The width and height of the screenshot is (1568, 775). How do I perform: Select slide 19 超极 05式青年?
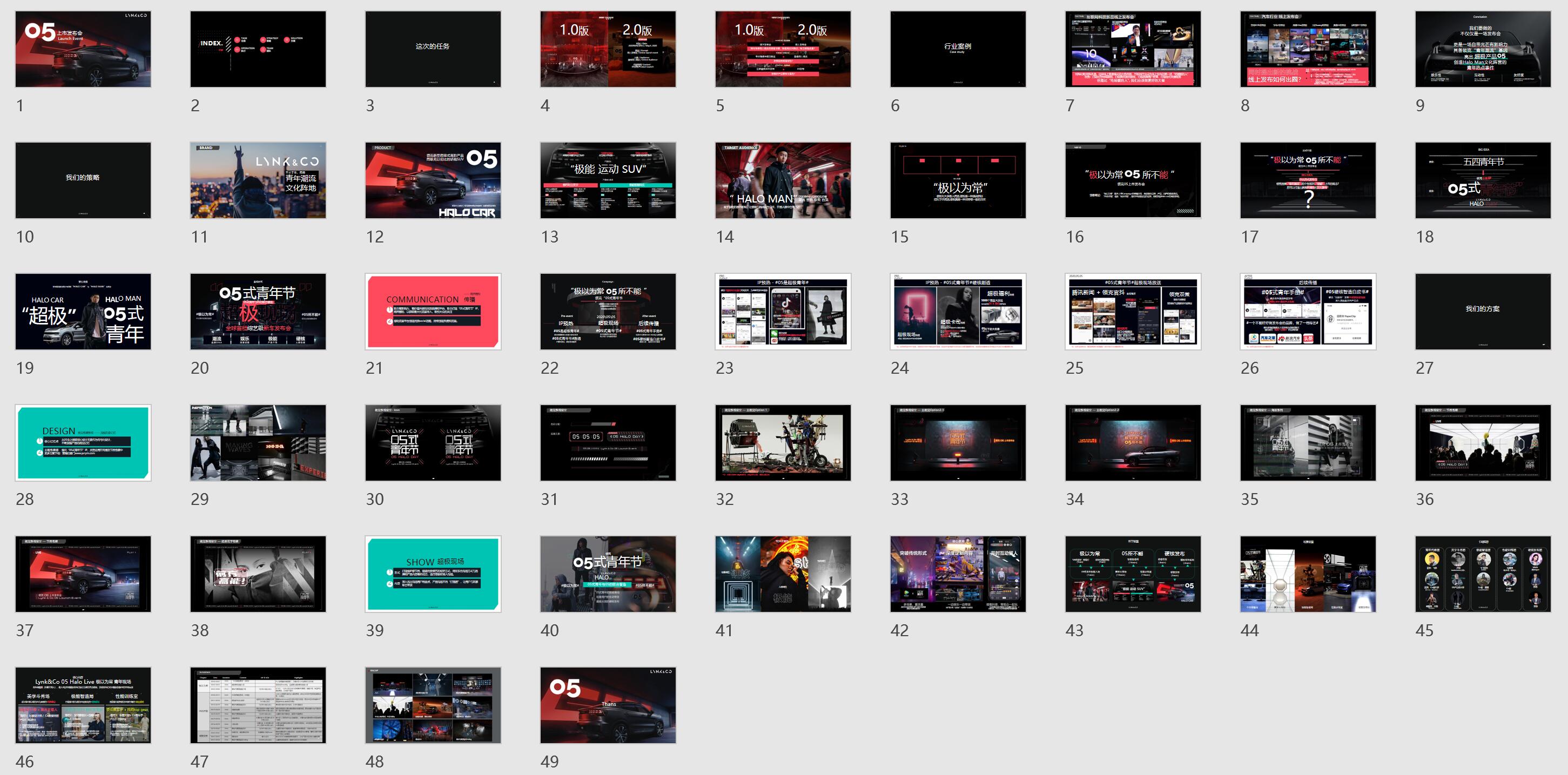click(83, 312)
